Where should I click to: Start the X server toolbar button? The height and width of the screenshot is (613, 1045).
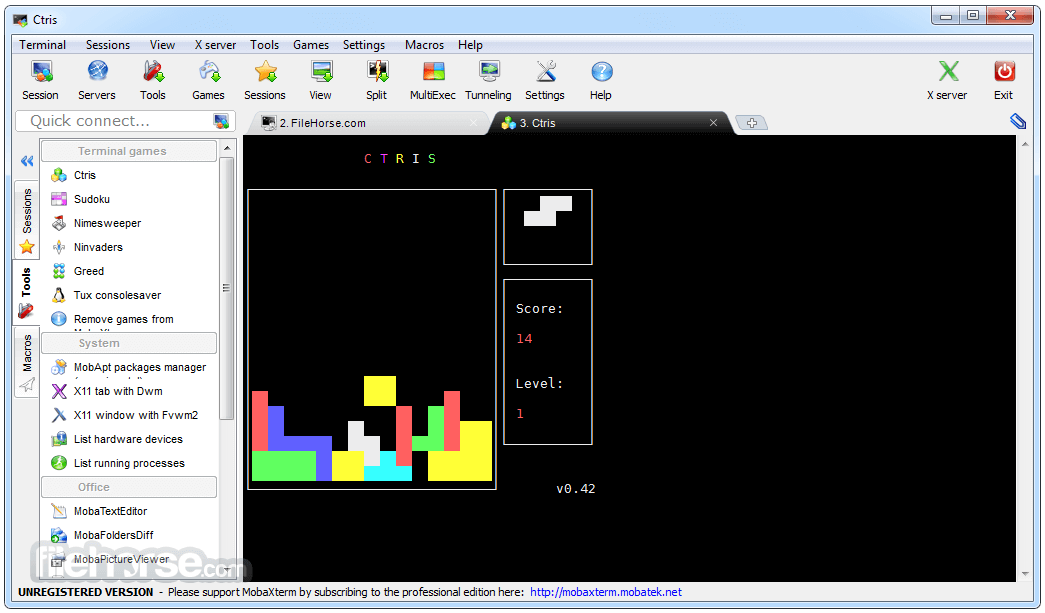(x=947, y=80)
